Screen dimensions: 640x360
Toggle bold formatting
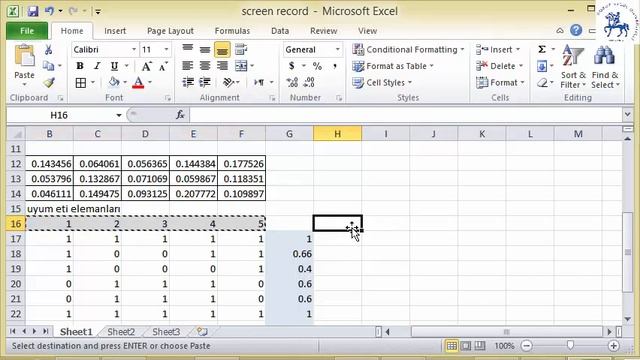[80, 66]
